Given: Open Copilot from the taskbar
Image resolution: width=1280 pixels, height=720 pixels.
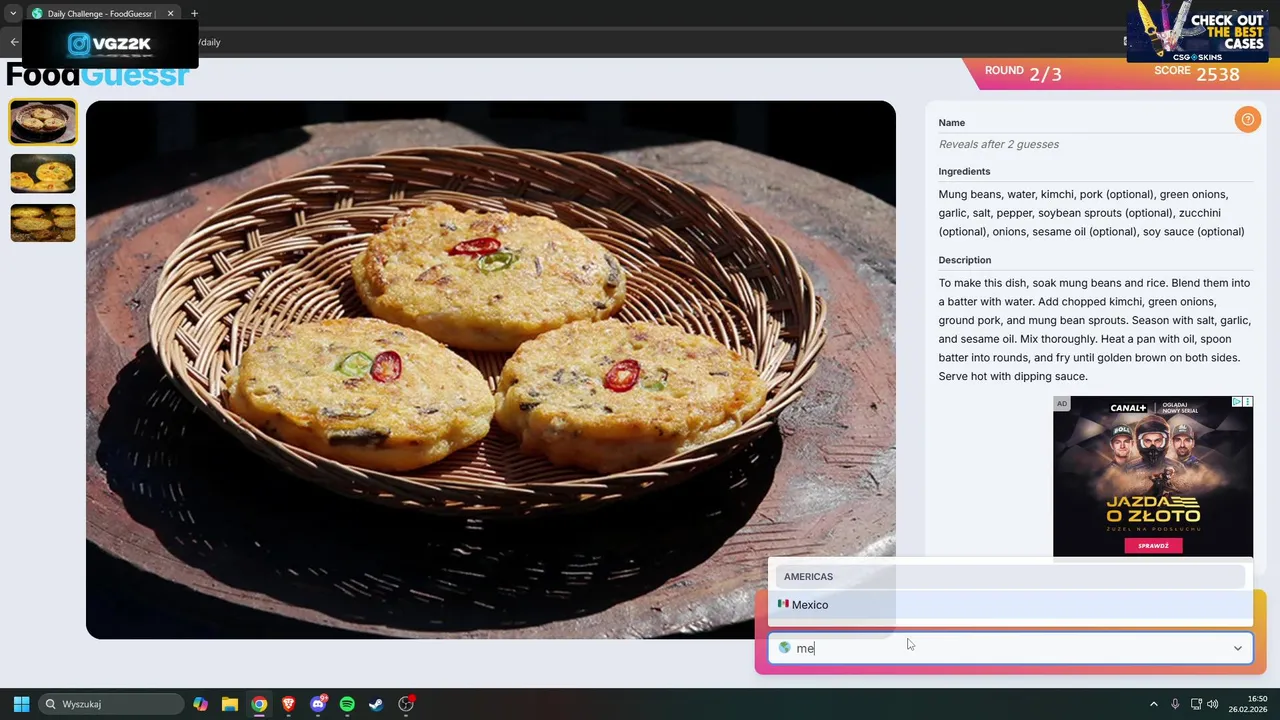Looking at the screenshot, I should pos(201,704).
